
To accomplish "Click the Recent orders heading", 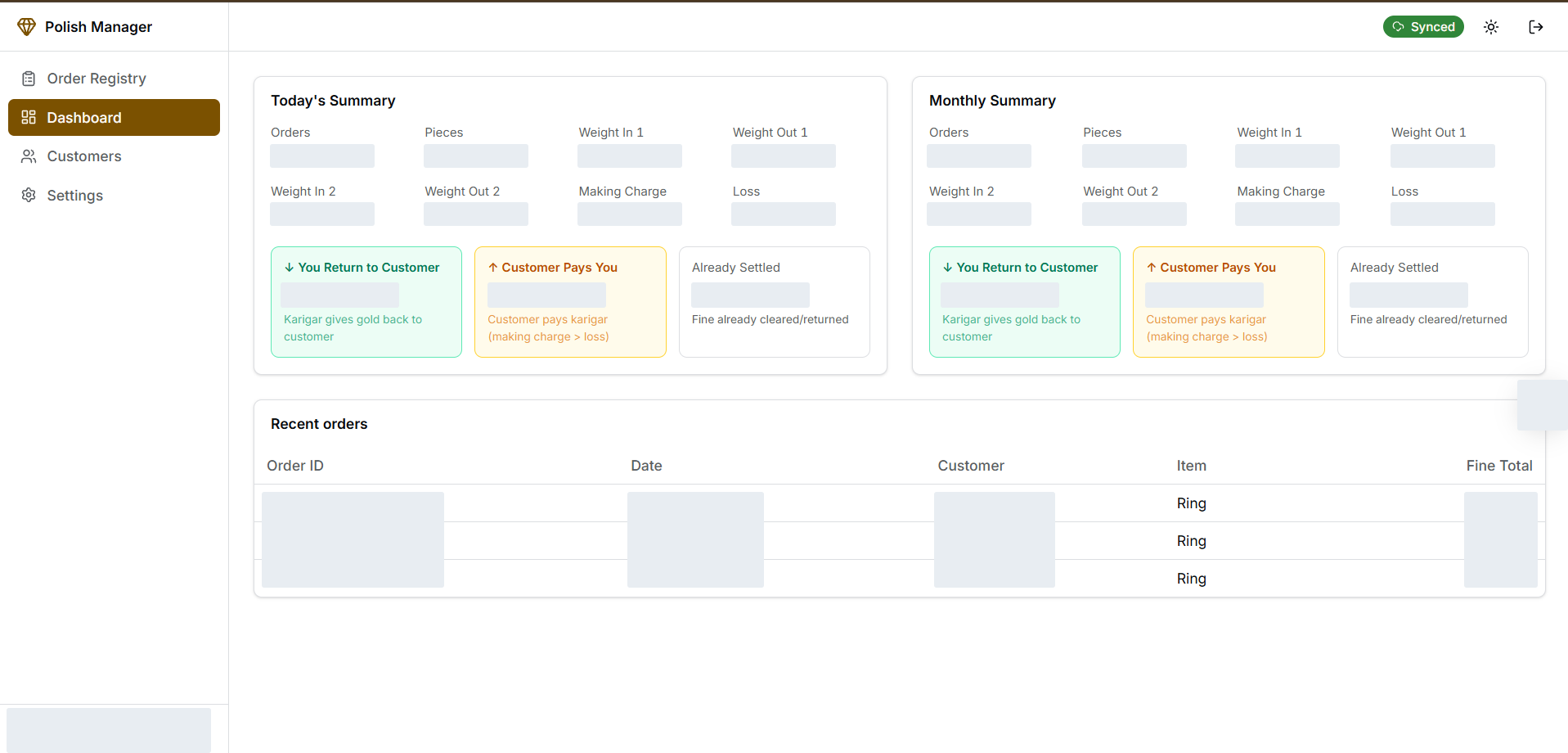I will [319, 424].
